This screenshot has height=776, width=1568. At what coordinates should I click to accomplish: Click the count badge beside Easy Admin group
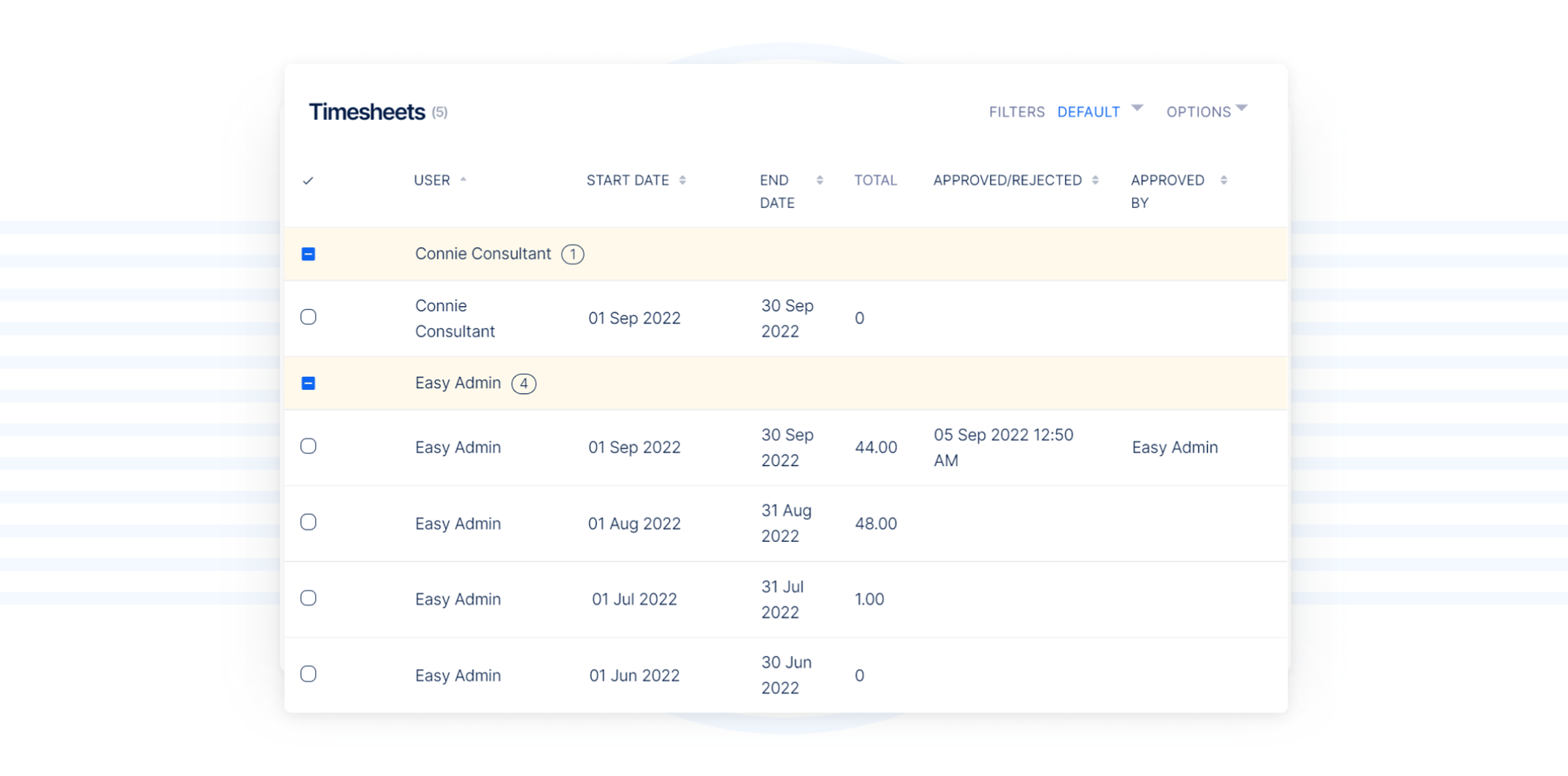523,384
